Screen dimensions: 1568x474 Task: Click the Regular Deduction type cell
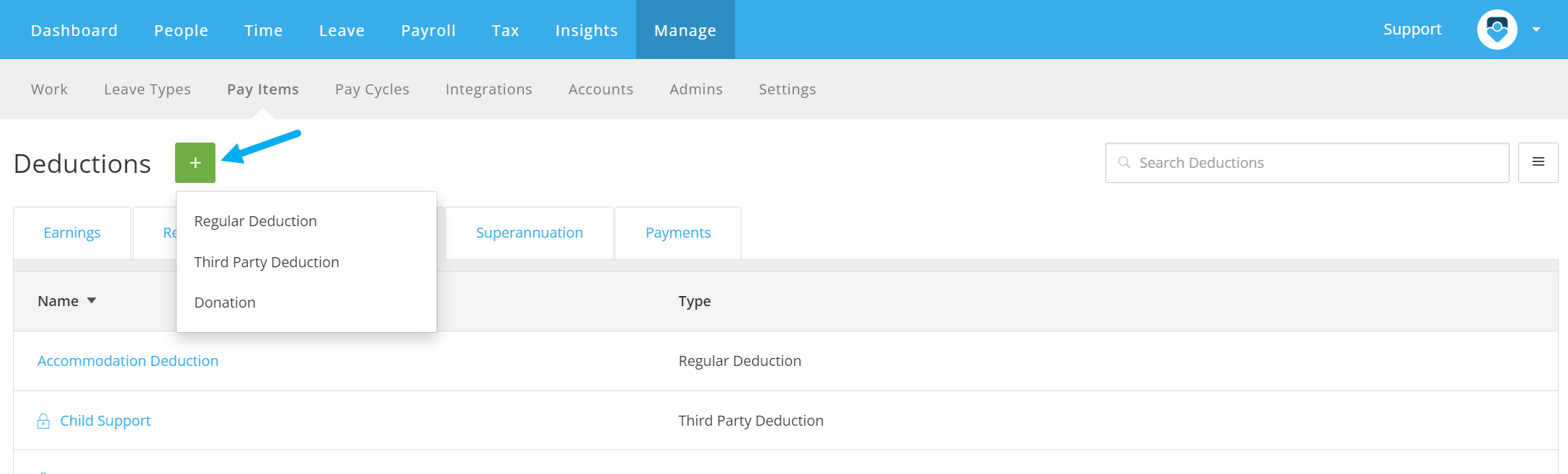coord(740,361)
